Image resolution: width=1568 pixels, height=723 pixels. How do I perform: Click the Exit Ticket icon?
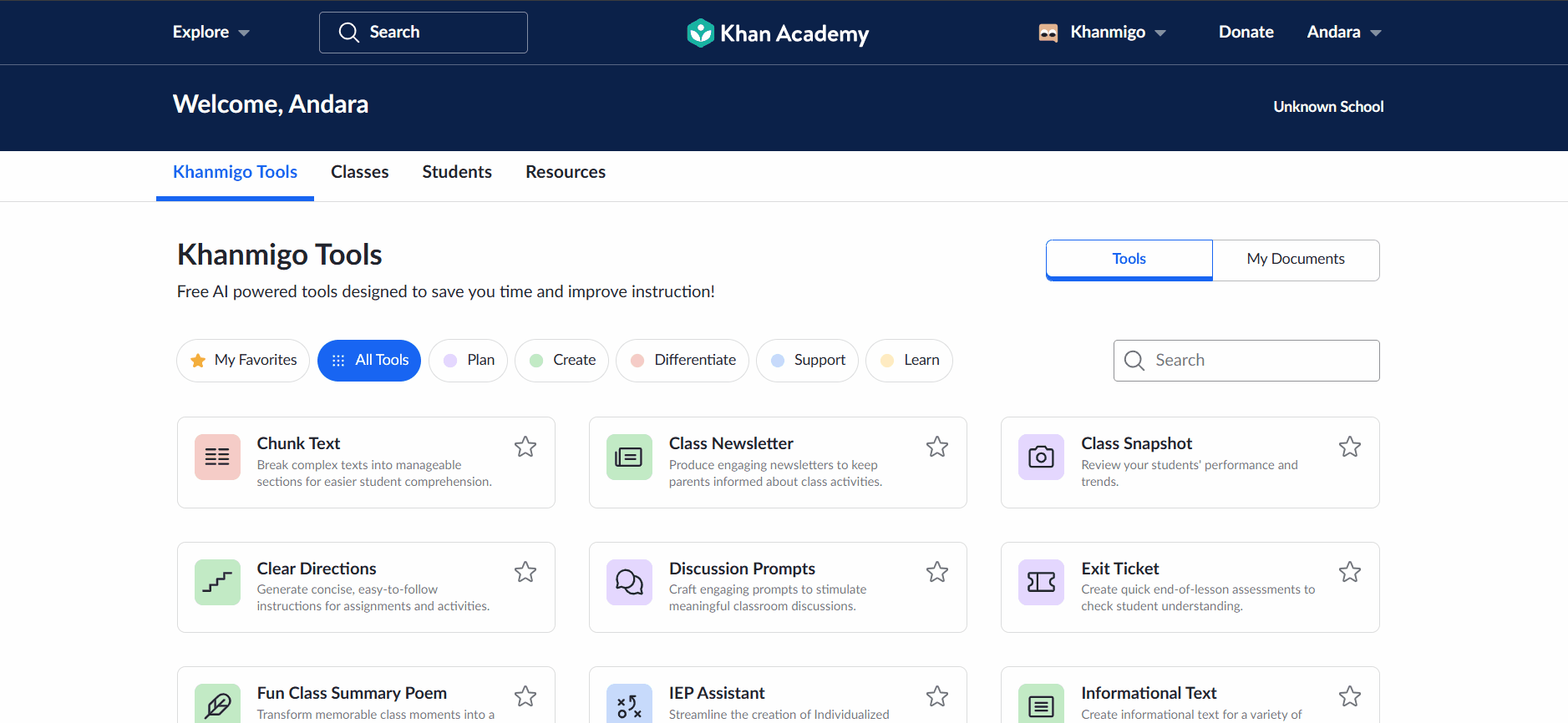pos(1041,582)
